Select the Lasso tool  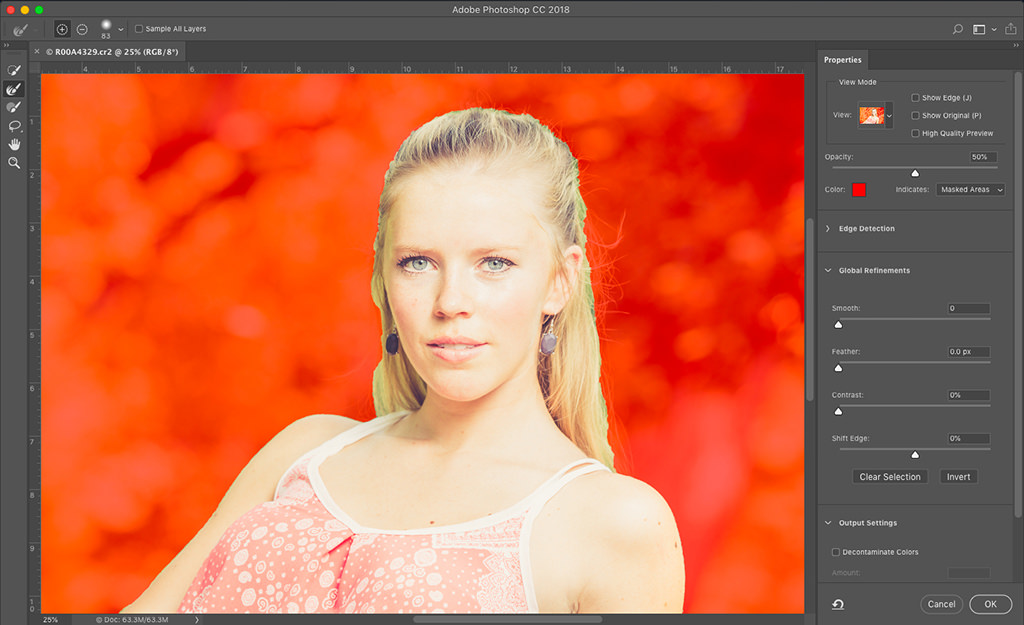pyautogui.click(x=14, y=126)
